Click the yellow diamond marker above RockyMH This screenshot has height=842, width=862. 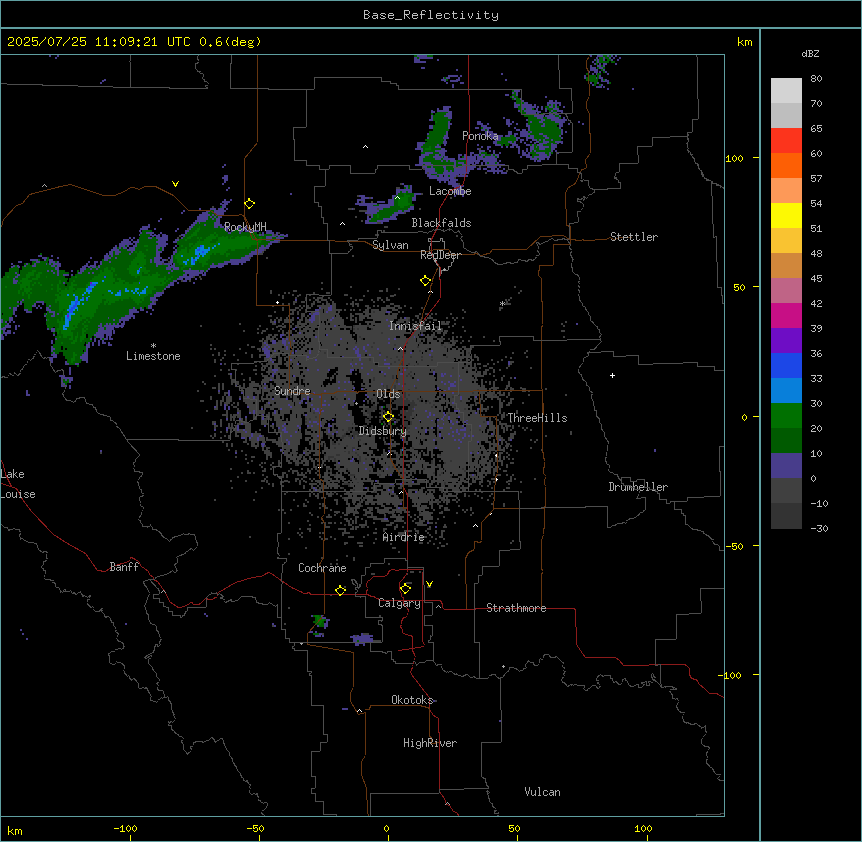(x=250, y=204)
